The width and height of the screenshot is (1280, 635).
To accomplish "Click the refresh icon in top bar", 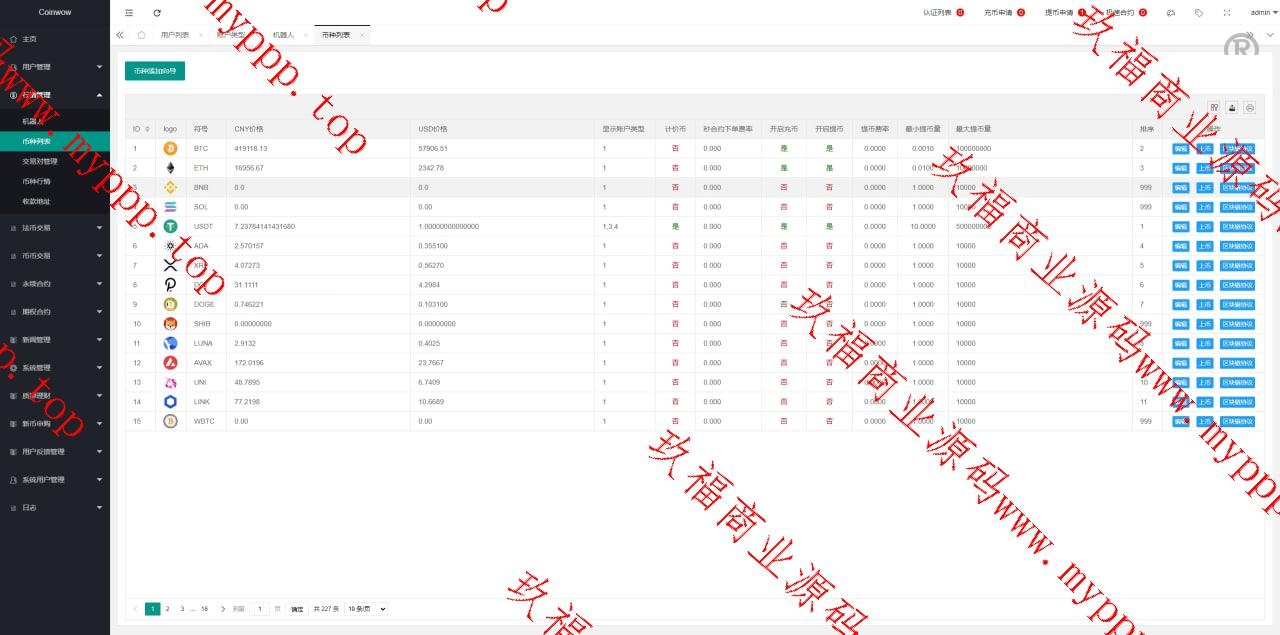I will coord(157,13).
